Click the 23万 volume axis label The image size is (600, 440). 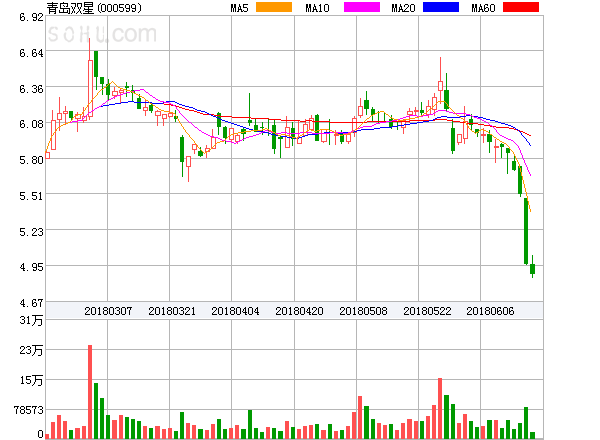[31, 350]
